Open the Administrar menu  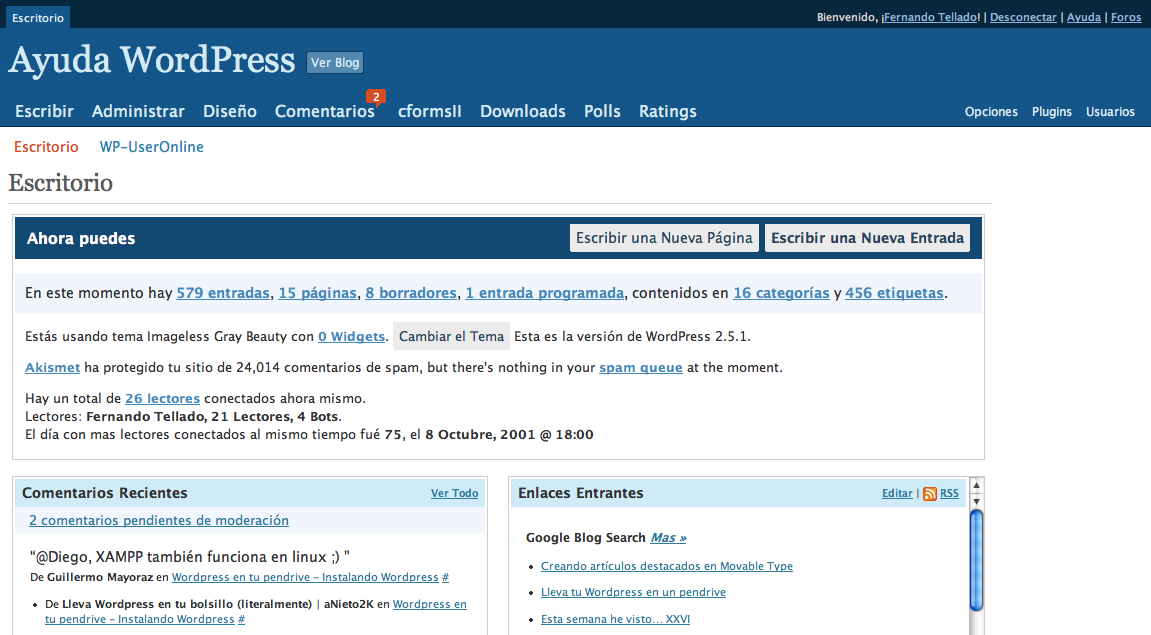pos(138,111)
